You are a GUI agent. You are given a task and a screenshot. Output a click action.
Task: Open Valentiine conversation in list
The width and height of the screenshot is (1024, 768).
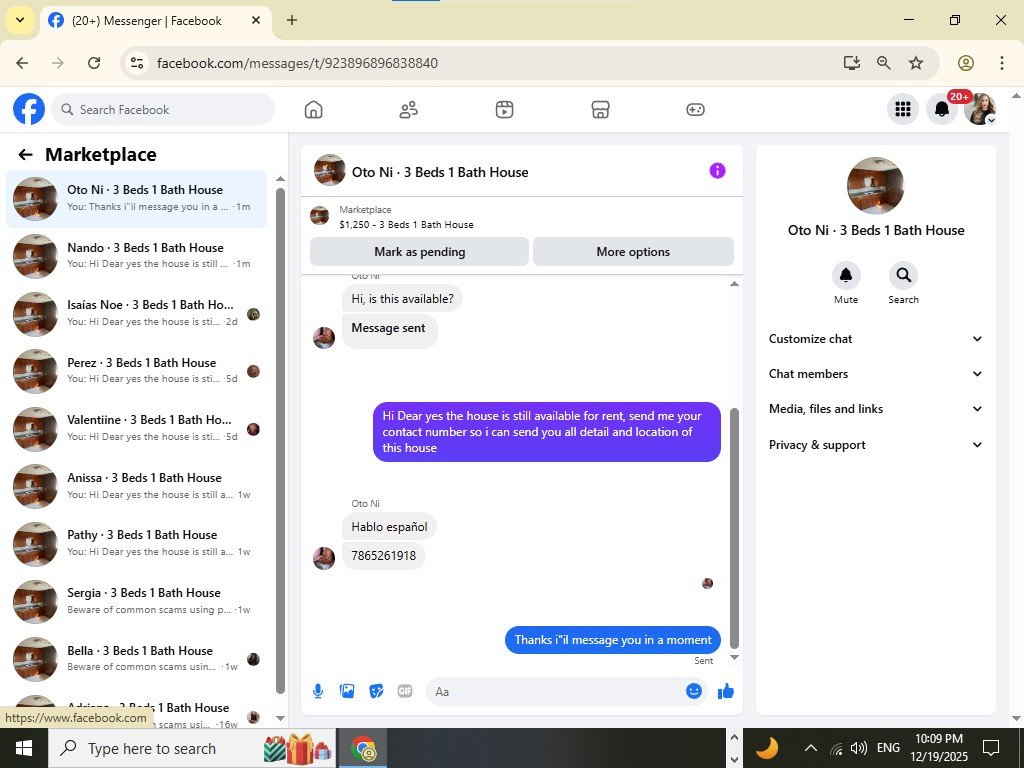tap(136, 428)
